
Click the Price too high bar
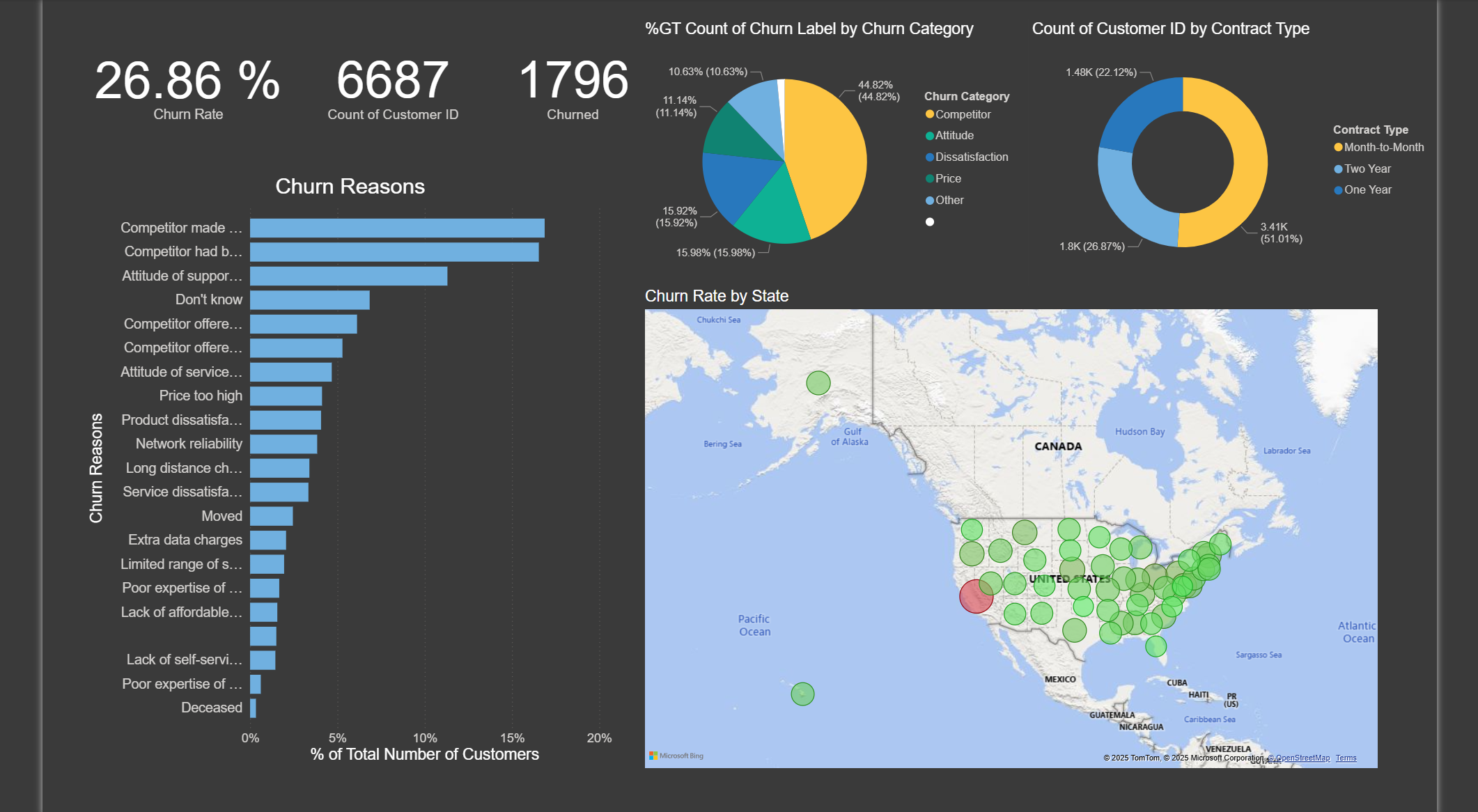pyautogui.click(x=286, y=396)
